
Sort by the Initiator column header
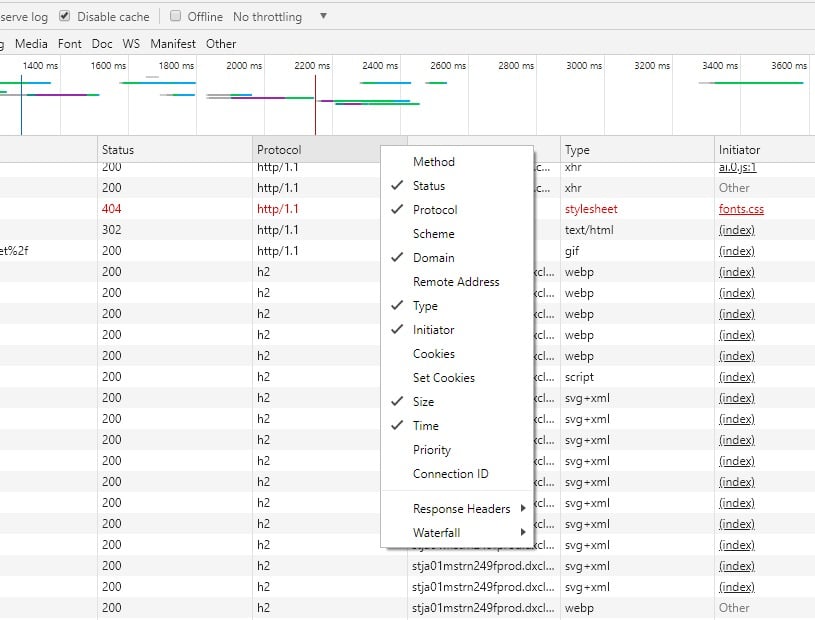(739, 150)
